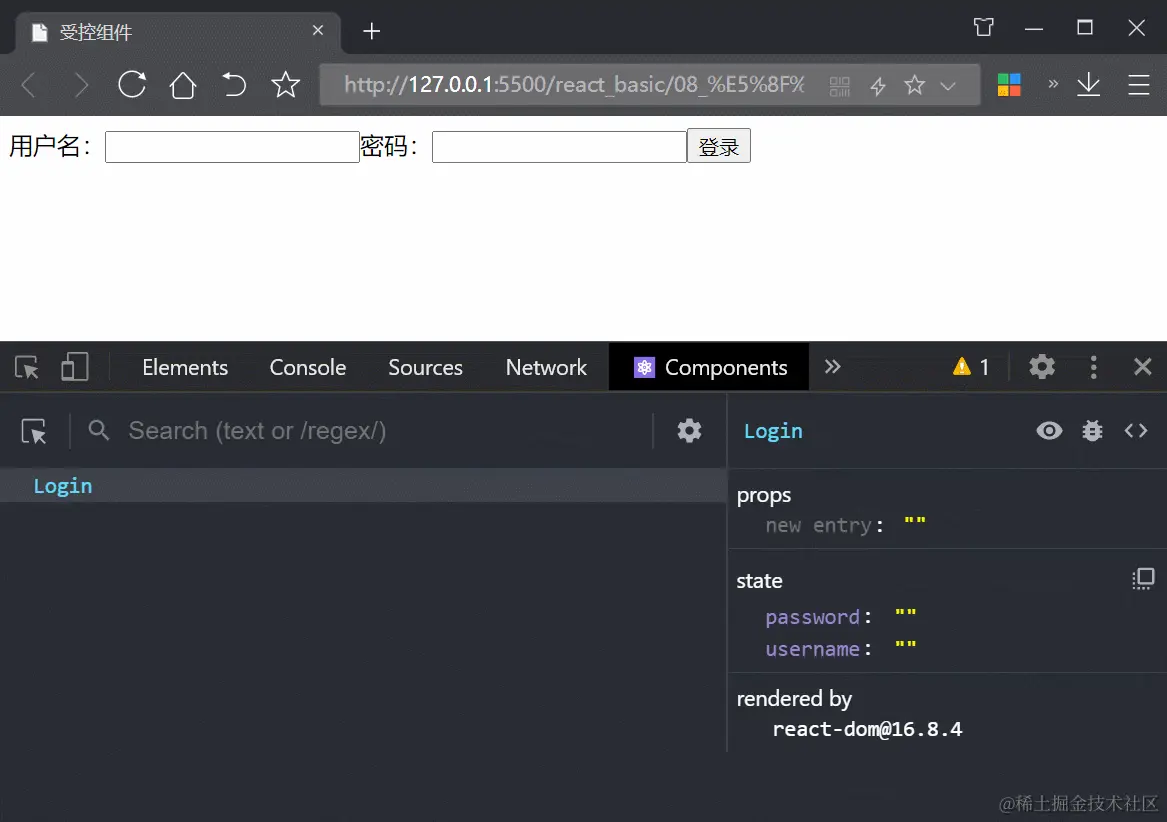Show more browser extensions chevron

pos(1053,84)
